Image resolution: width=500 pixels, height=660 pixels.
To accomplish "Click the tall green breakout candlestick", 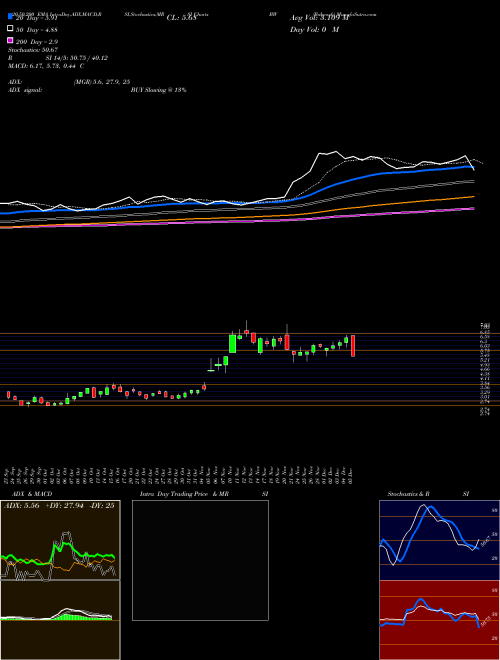I will [232, 344].
